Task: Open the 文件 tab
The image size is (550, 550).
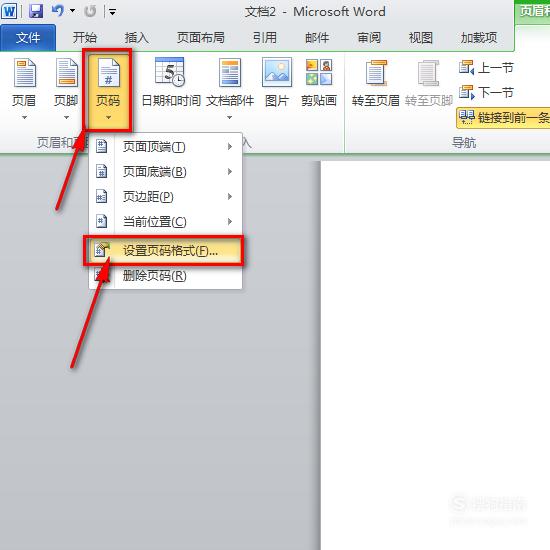Action: click(x=28, y=37)
